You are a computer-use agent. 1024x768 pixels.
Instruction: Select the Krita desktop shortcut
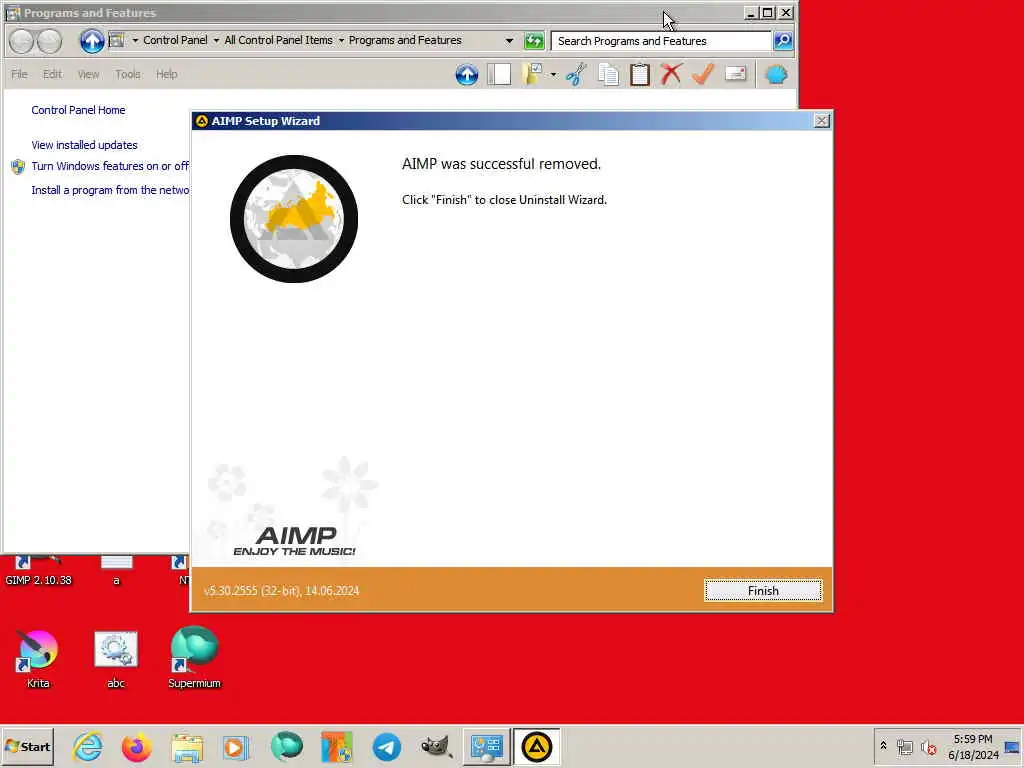tap(38, 659)
